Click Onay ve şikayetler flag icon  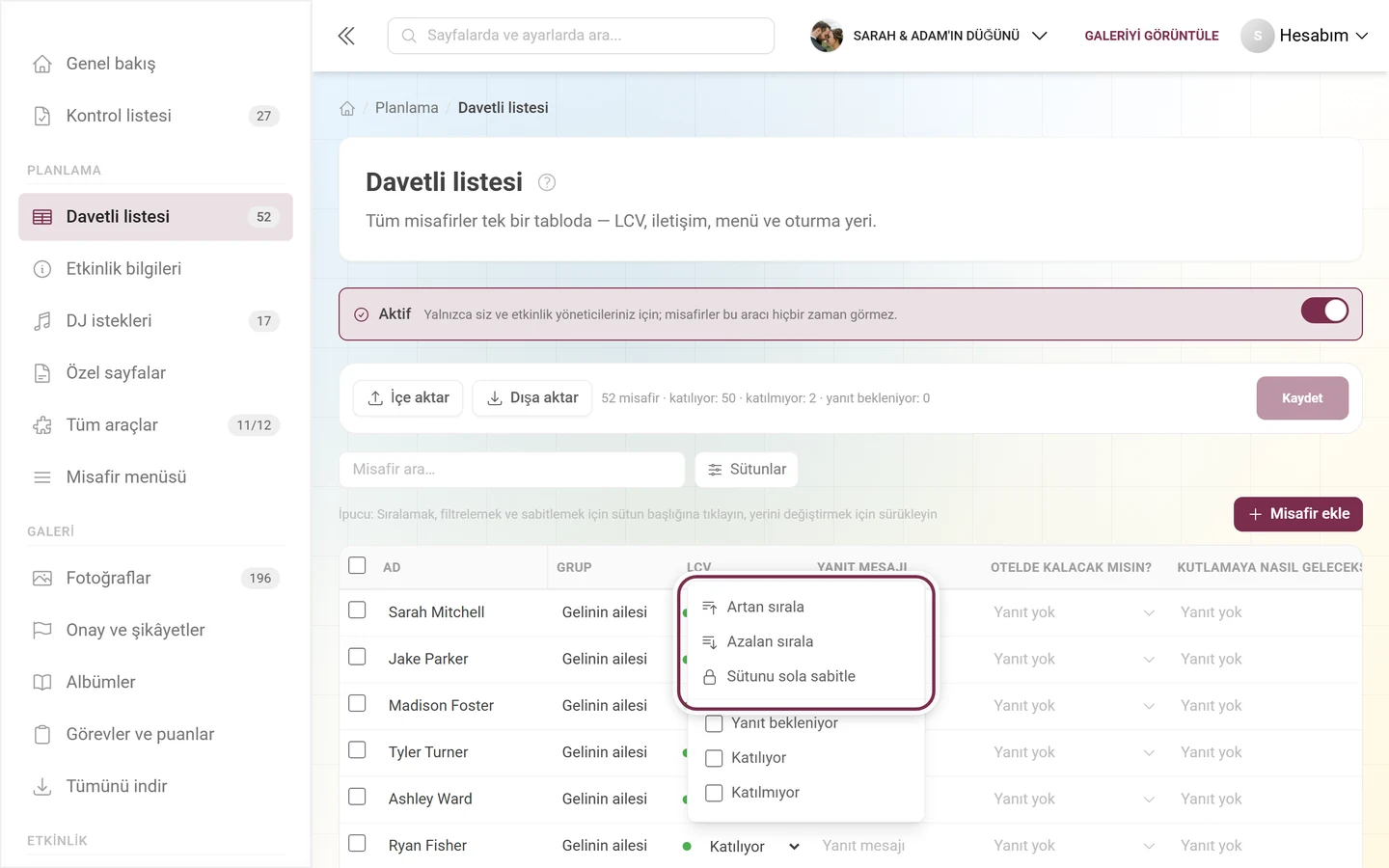[42, 631]
